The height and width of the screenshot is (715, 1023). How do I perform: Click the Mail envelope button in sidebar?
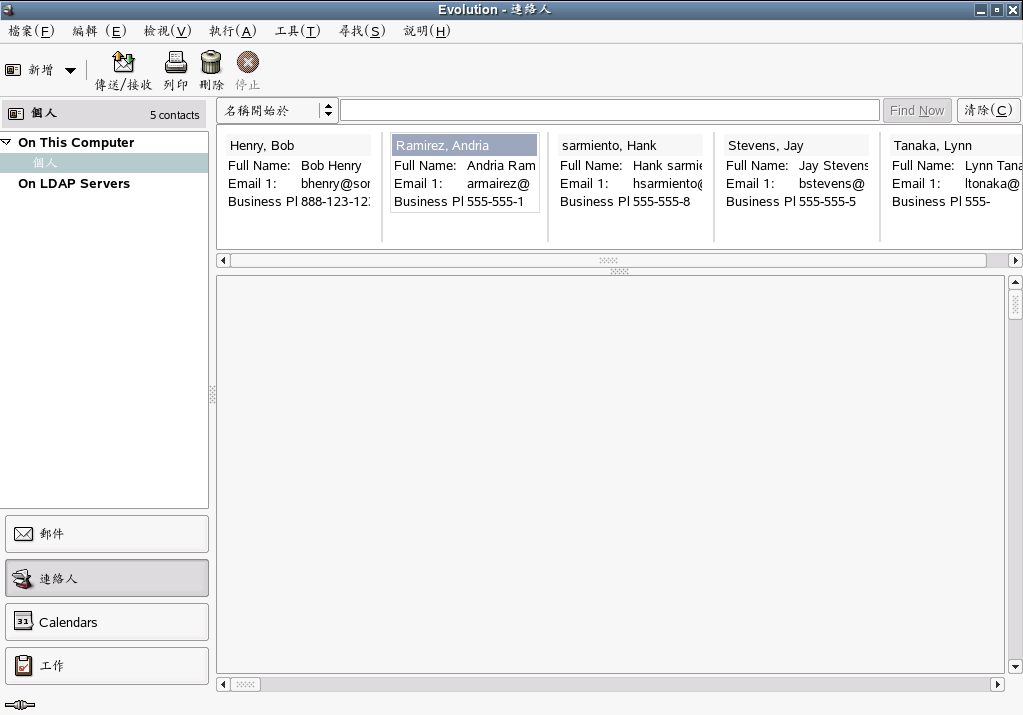tap(107, 534)
